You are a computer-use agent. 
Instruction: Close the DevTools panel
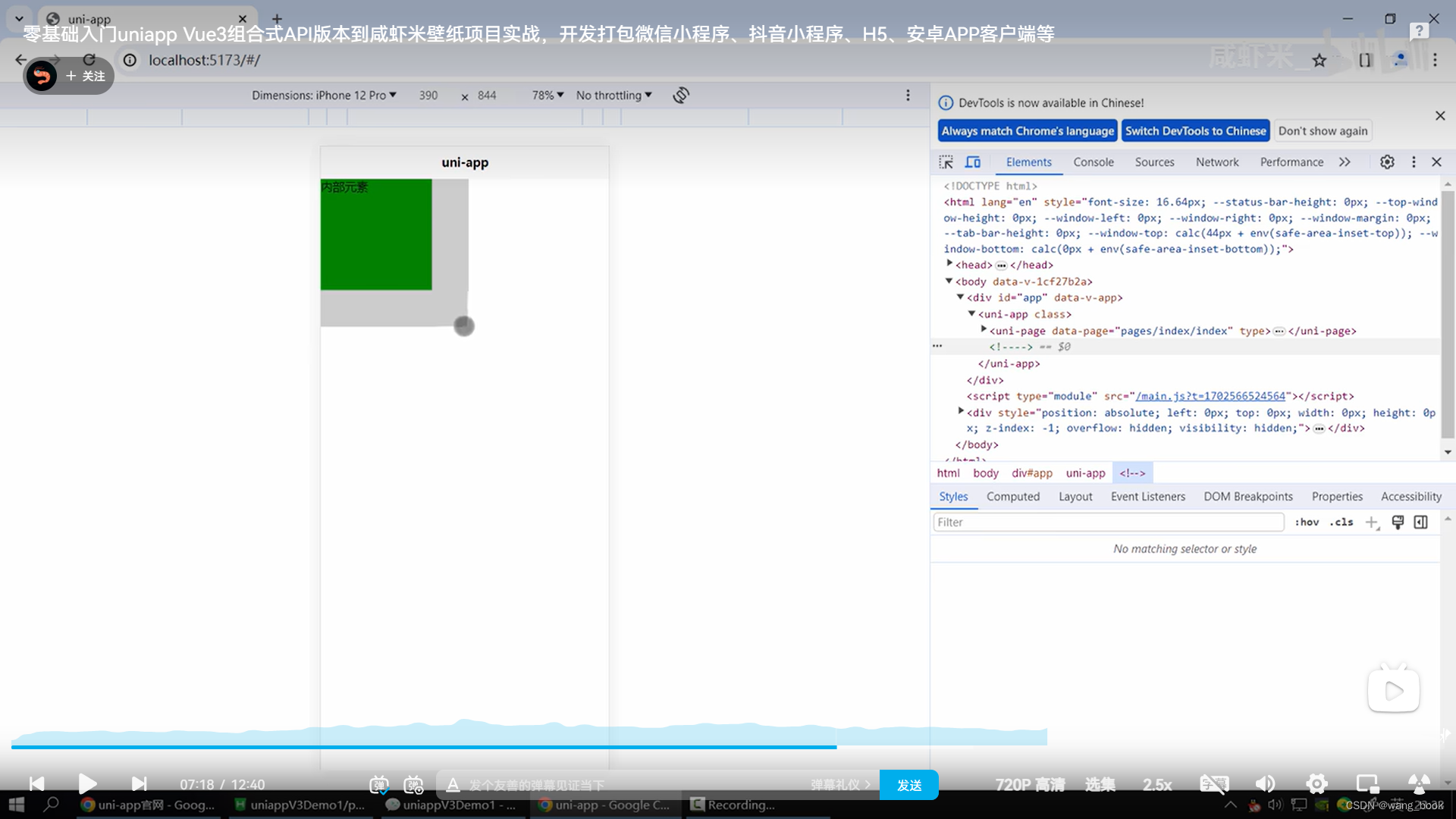(1436, 162)
